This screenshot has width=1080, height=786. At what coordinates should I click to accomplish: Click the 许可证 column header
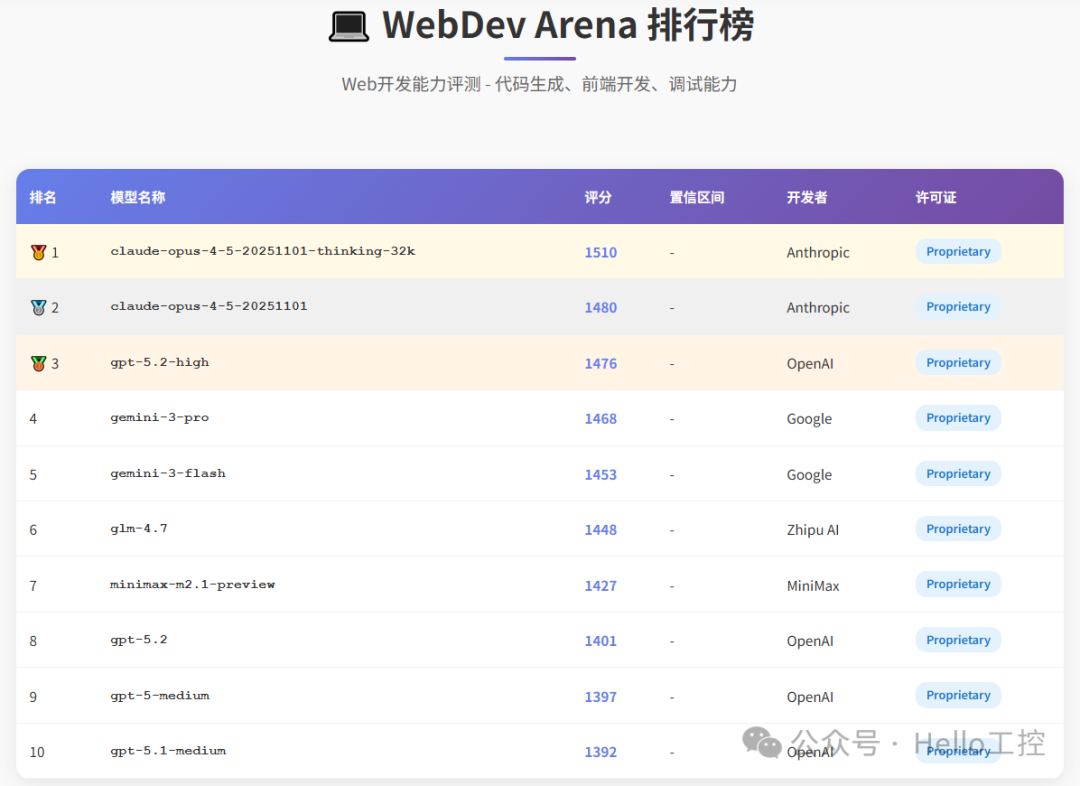click(x=935, y=197)
